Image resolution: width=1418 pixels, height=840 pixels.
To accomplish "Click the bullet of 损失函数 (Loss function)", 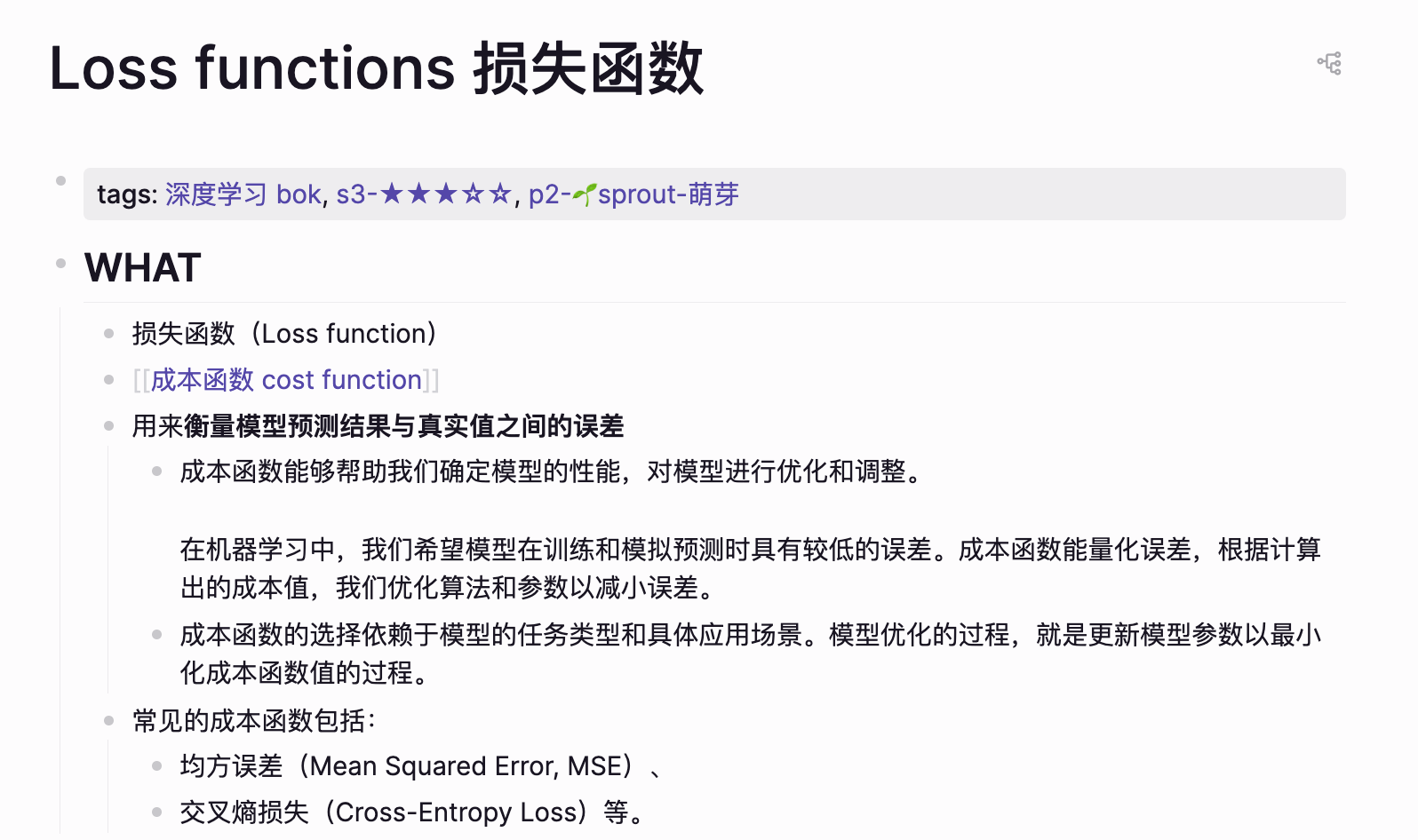I will [108, 334].
